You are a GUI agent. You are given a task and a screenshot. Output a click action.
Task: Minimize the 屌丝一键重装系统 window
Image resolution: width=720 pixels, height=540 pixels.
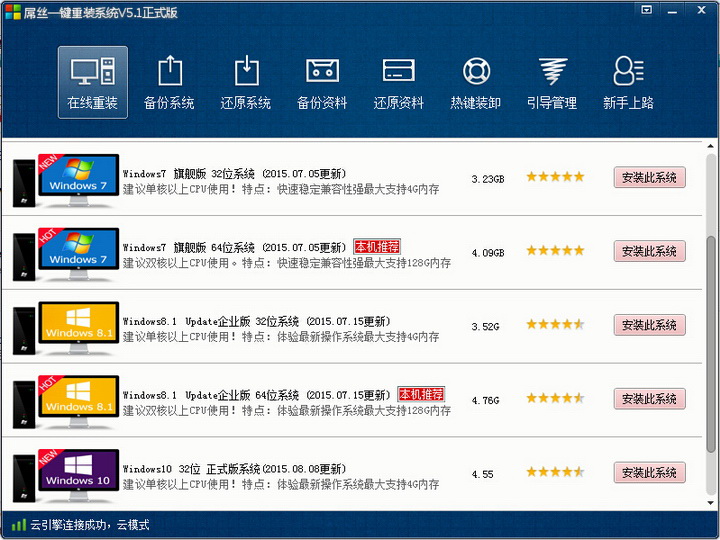click(673, 11)
